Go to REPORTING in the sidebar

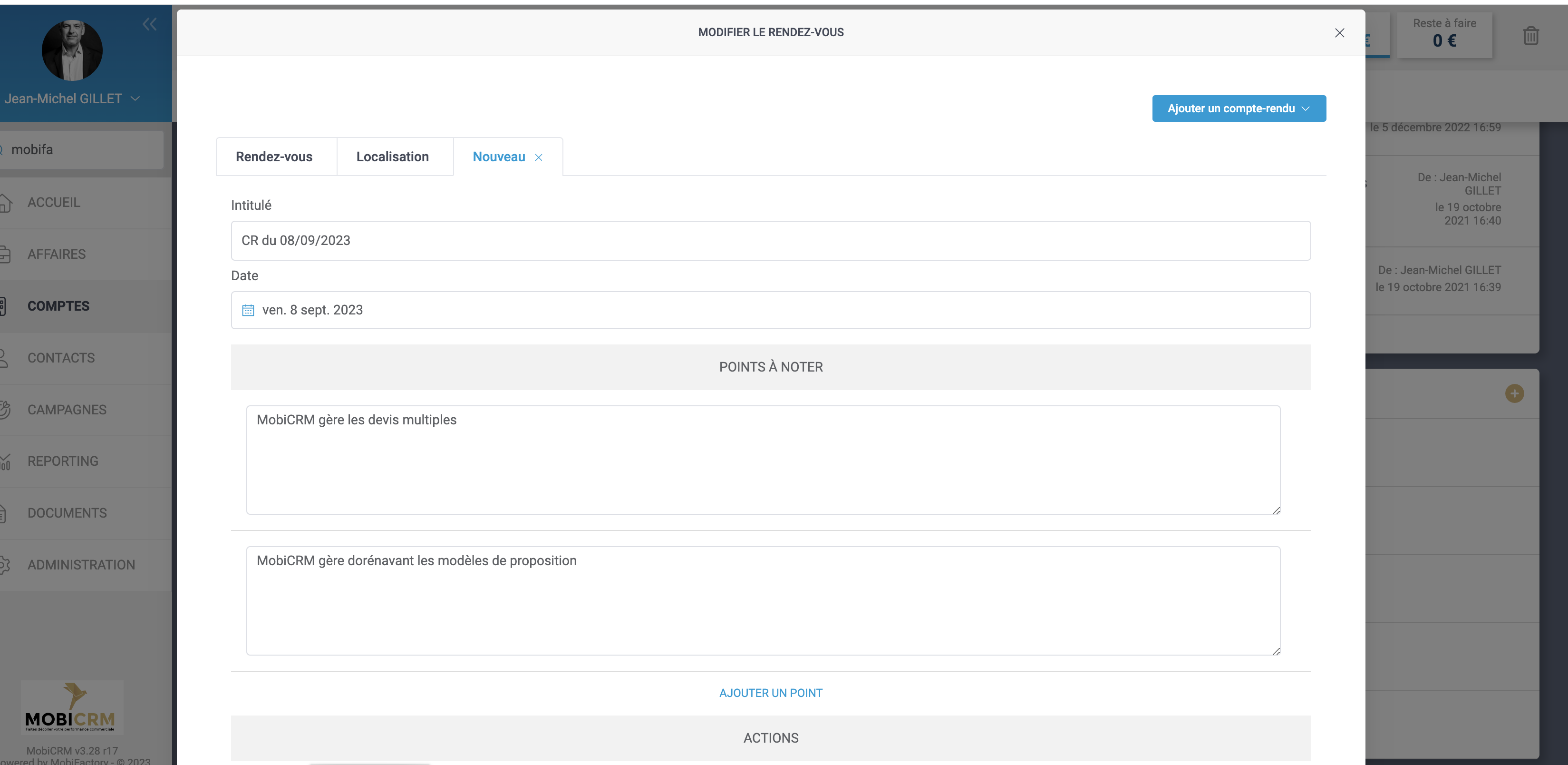pos(63,461)
